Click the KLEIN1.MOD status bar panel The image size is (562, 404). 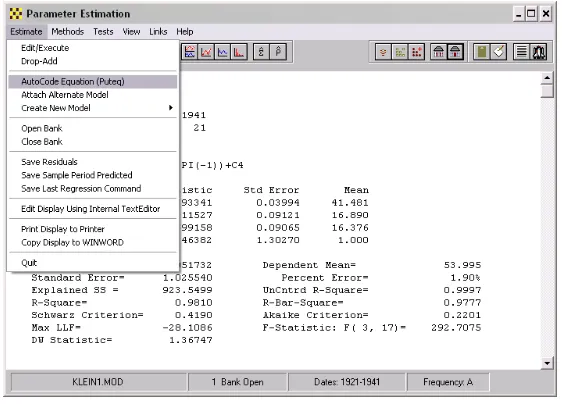click(x=98, y=382)
